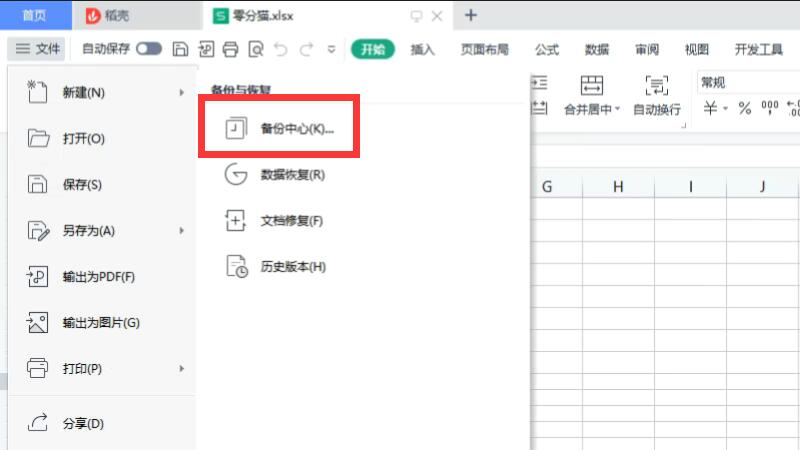Viewport: 800px width, 450px height.
Task: Click the print icon in quick toolbar
Action: (x=231, y=48)
